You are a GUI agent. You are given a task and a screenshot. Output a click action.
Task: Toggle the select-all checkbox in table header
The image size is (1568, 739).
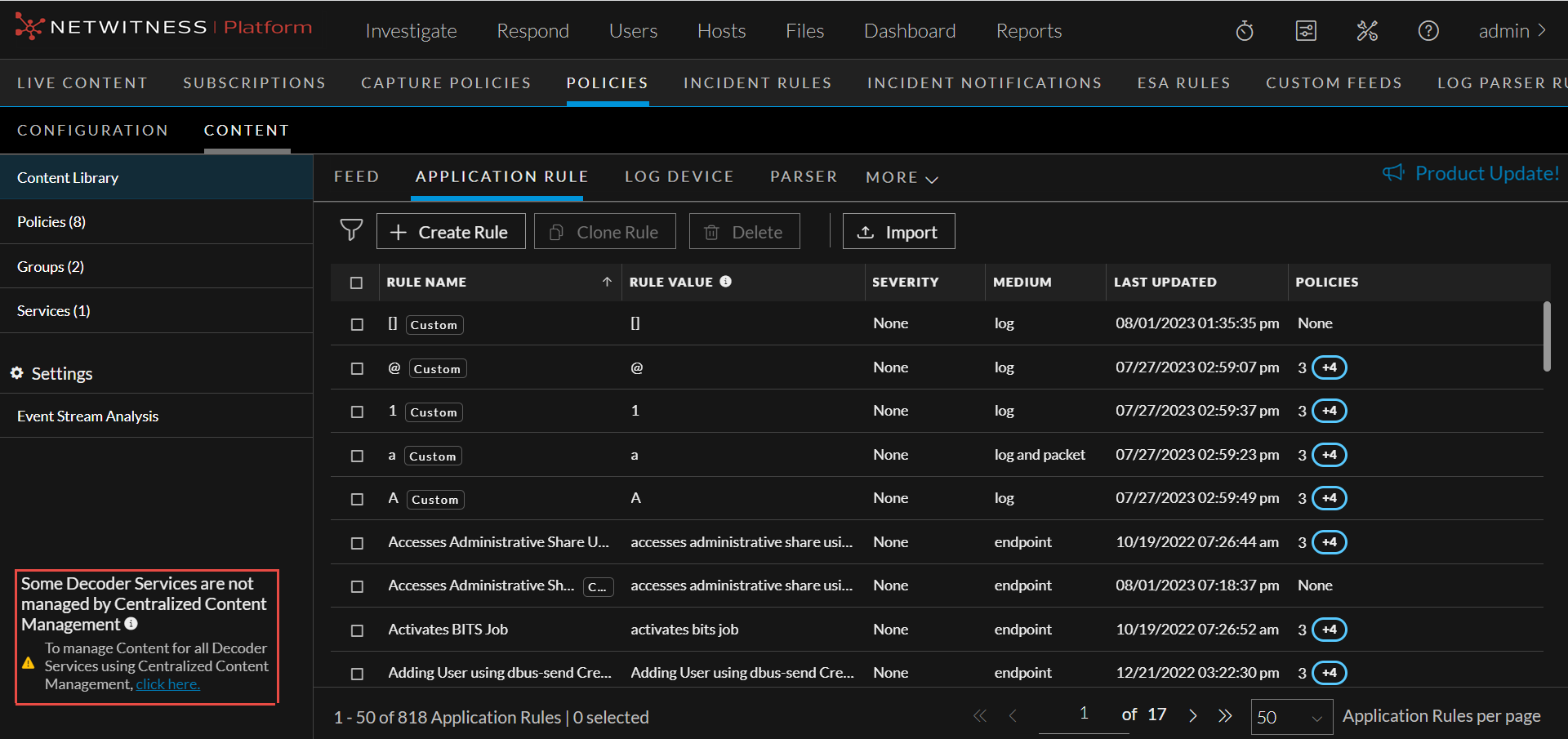[x=356, y=283]
